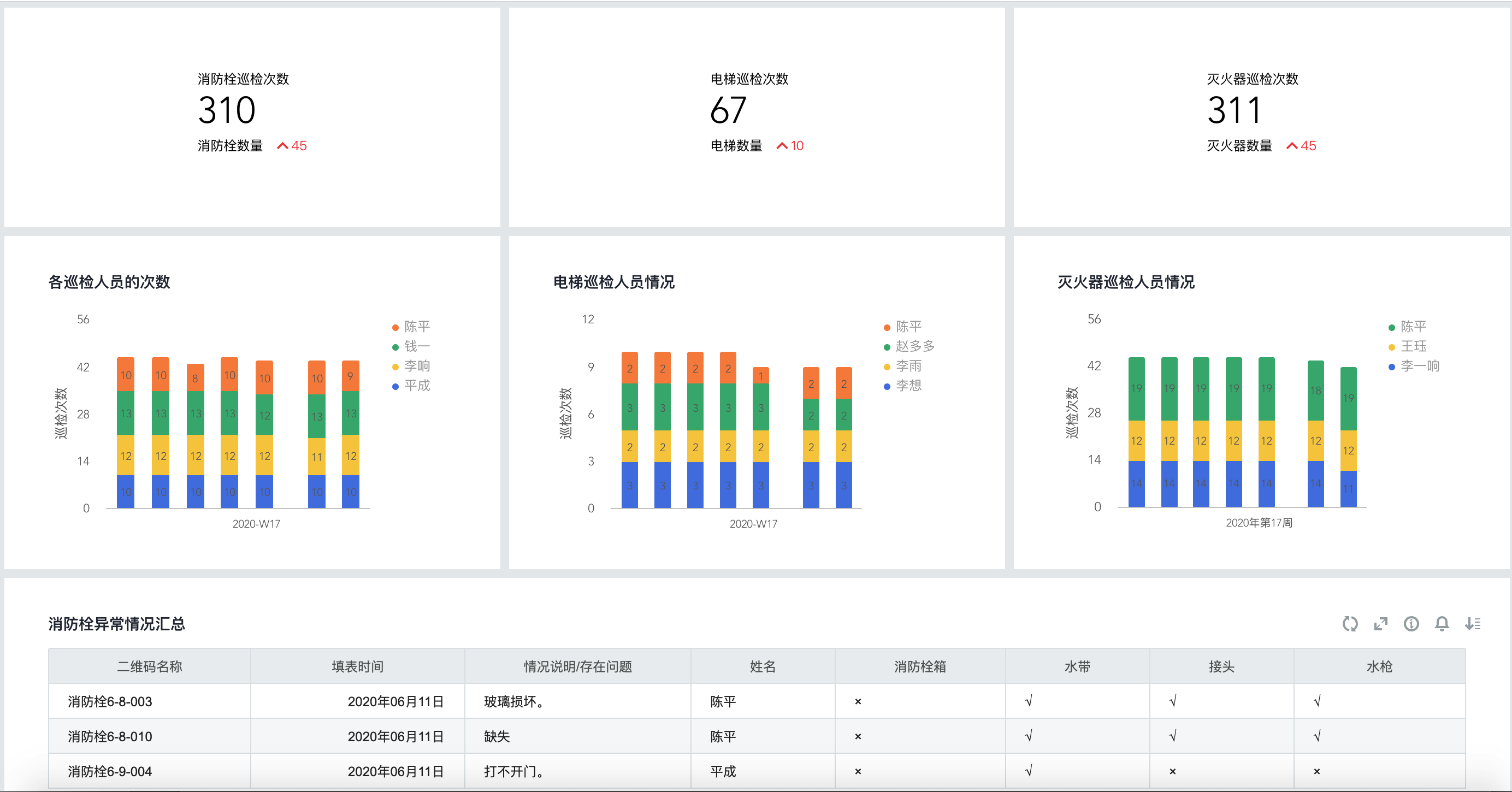Open the info icon for the 消防栓异常情况汇总 table
This screenshot has height=792, width=1512.
pyautogui.click(x=1411, y=624)
